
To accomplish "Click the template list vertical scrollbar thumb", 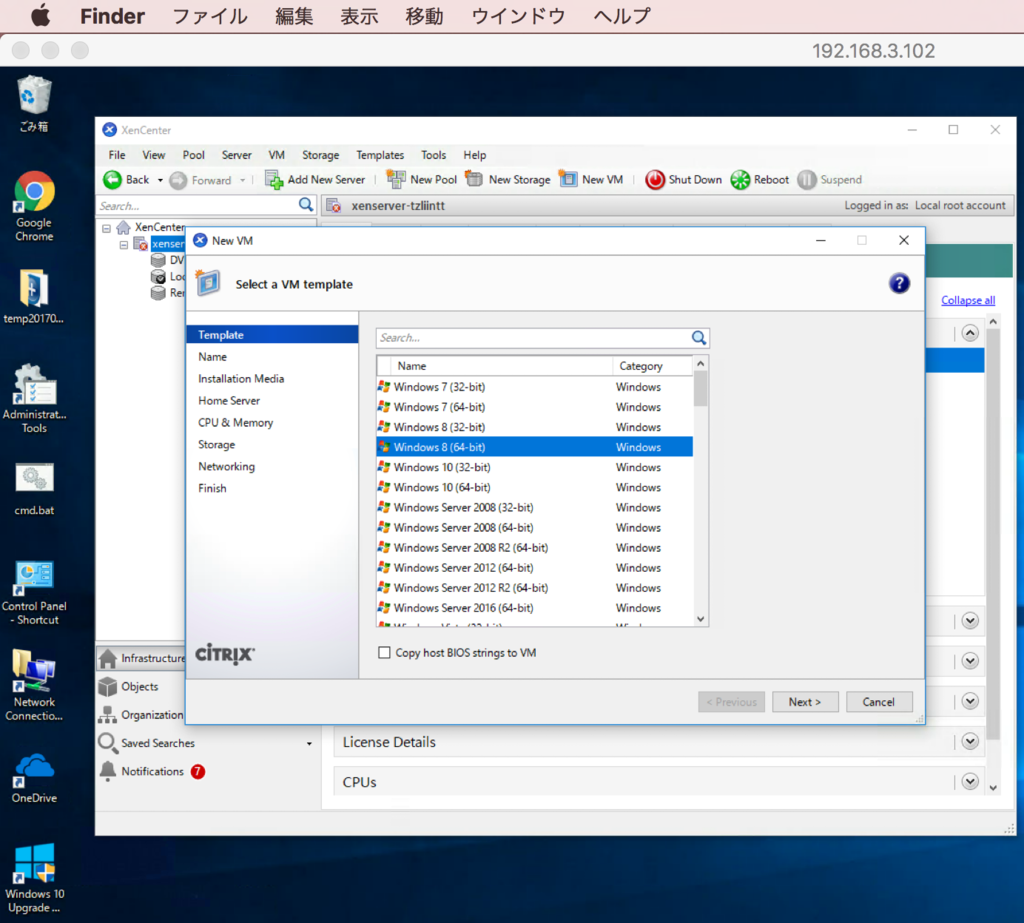I will (700, 388).
